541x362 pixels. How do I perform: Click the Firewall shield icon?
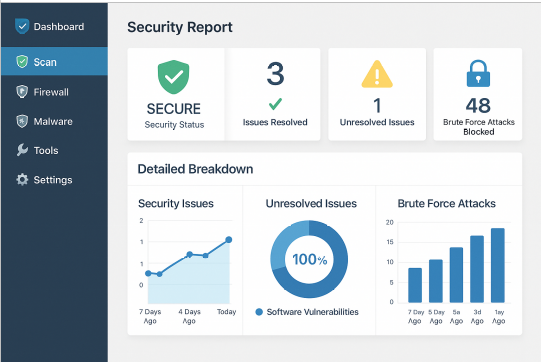(x=22, y=92)
